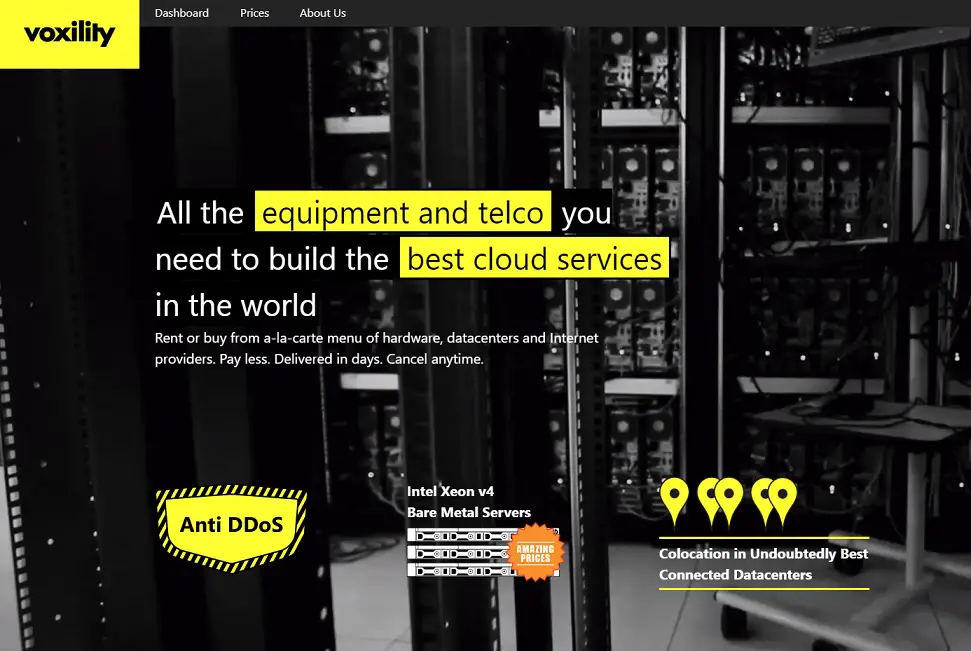
Task: Open the About Us menu item
Action: [x=323, y=13]
